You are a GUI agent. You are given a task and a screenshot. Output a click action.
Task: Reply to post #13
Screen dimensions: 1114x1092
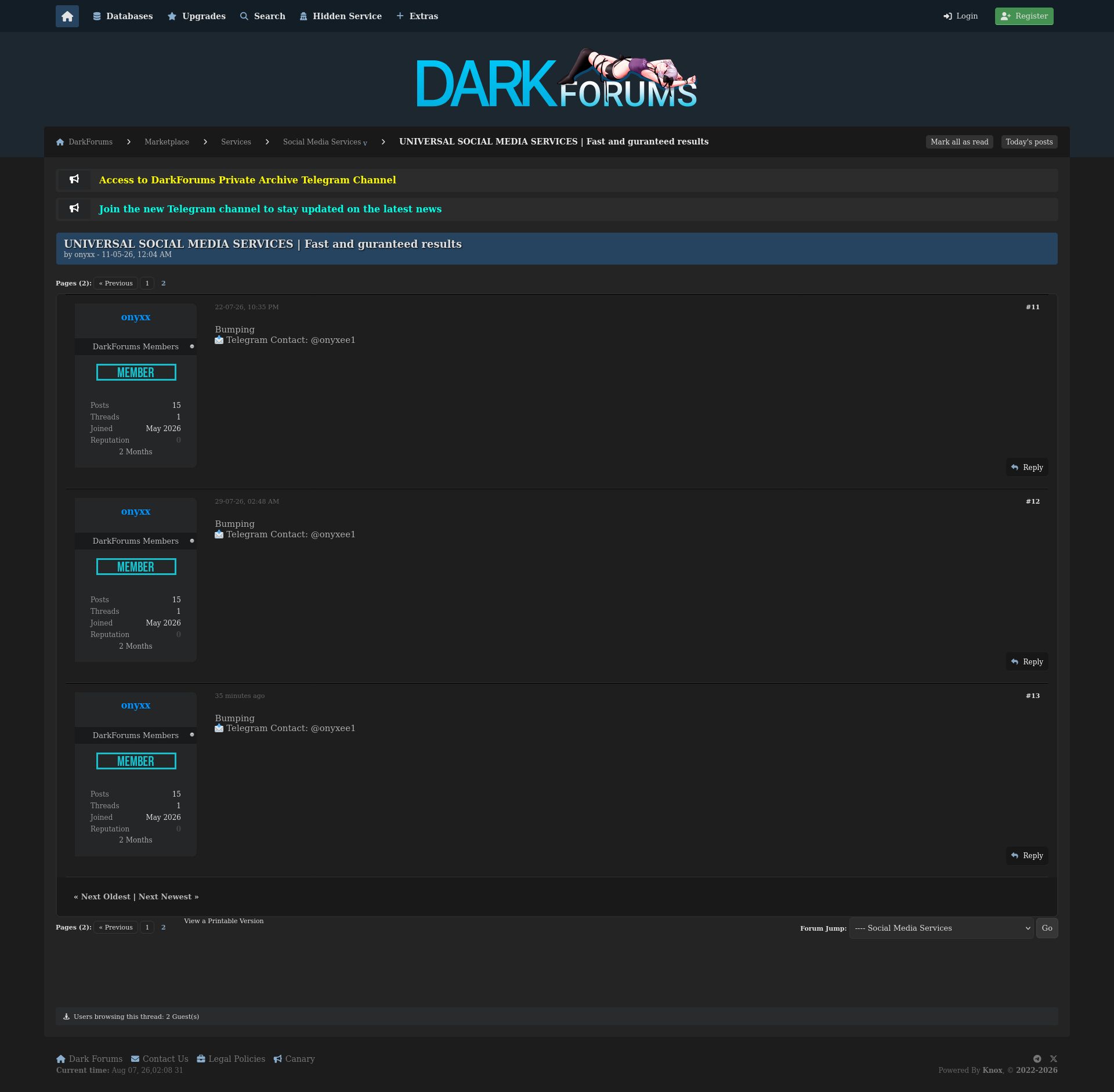1027,856
